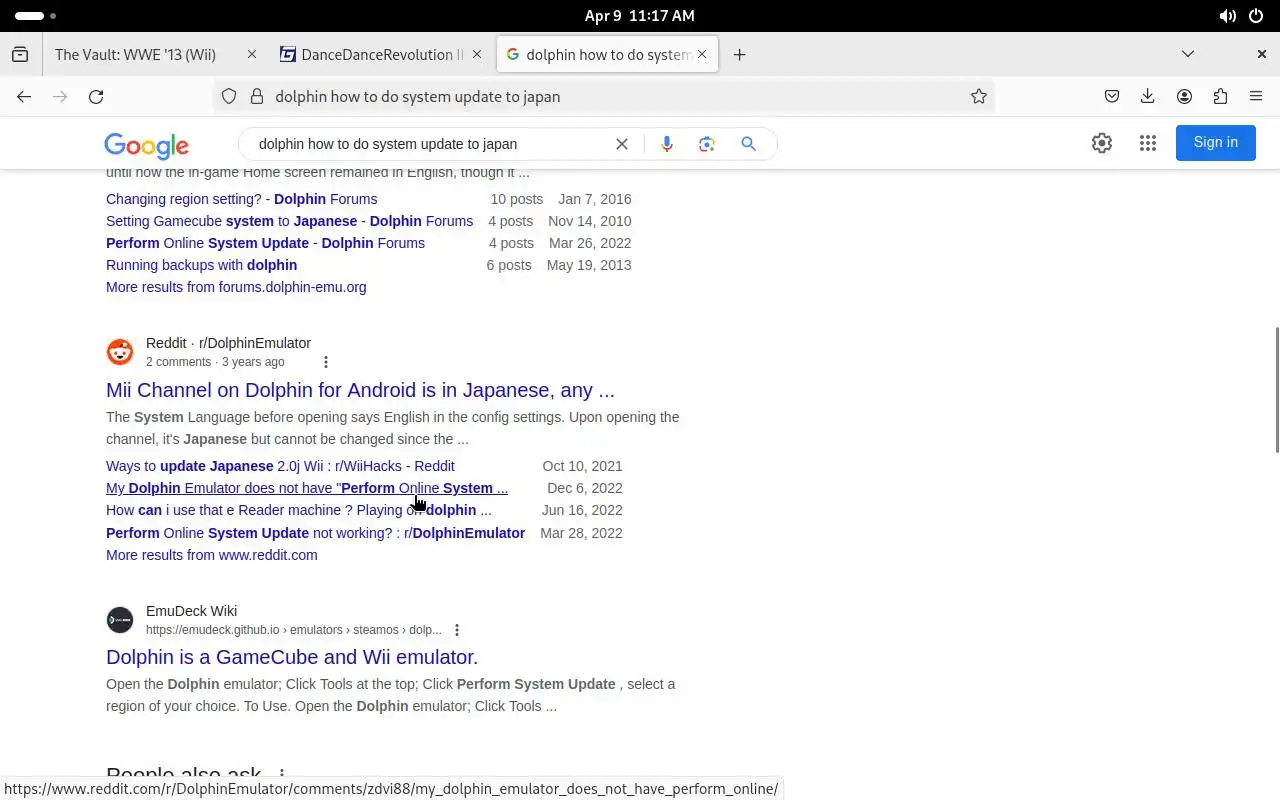Click the EmuDeck Wiki favicon
Viewport: 1280px width, 800px height.
tap(120, 620)
